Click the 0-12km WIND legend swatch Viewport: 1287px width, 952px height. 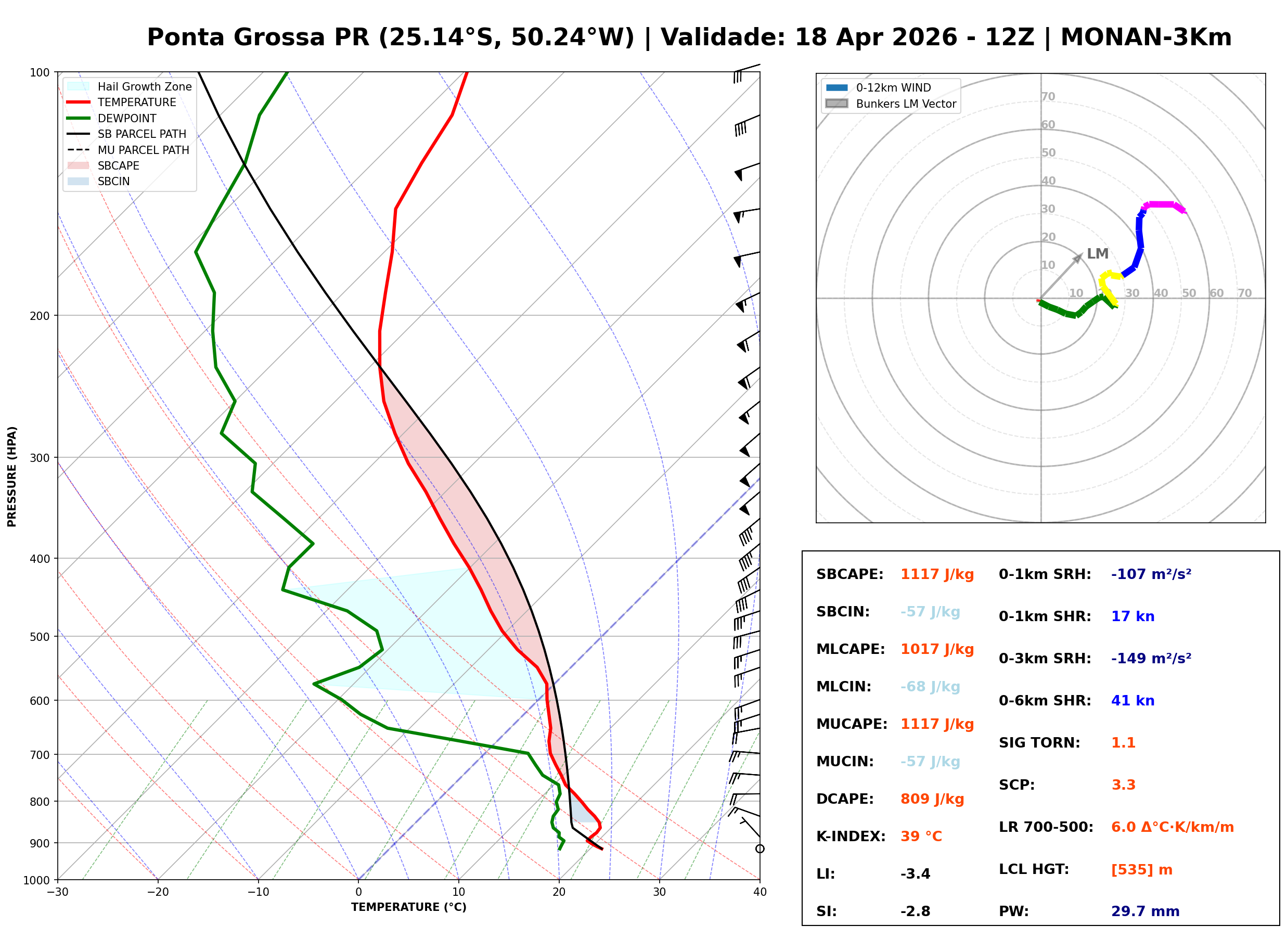click(836, 87)
